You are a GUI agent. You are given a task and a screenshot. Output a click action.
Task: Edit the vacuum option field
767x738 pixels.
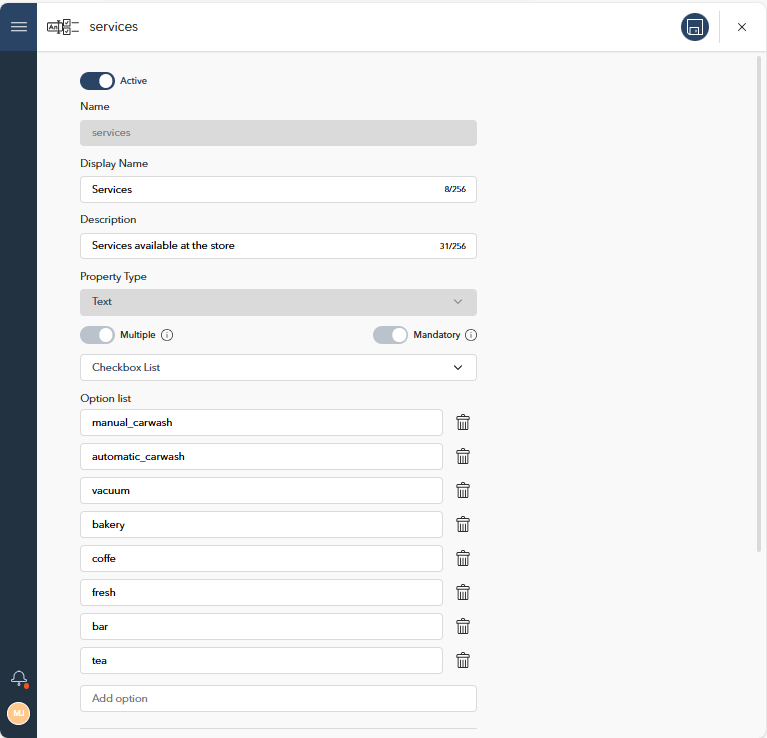[x=261, y=491]
